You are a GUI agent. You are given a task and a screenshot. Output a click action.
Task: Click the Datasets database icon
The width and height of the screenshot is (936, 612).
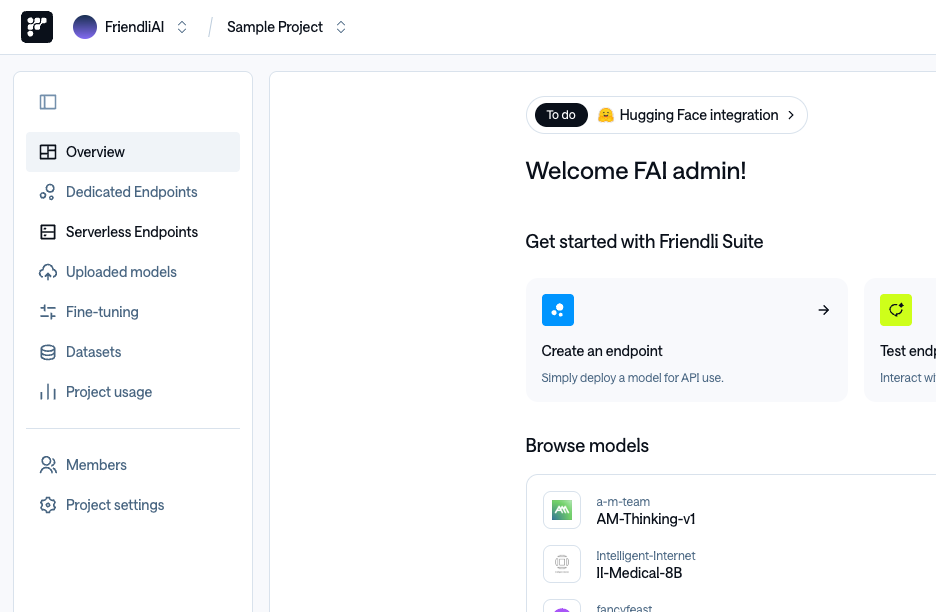click(x=48, y=352)
